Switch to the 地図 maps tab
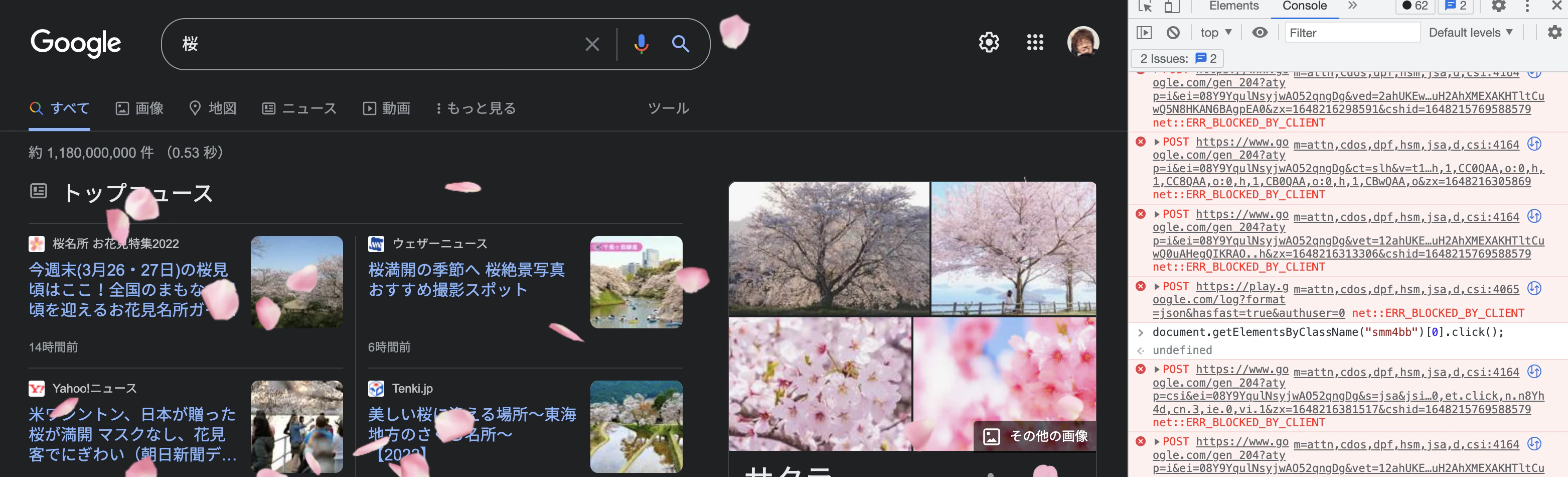Screen dimensions: 1568x477 213,108
